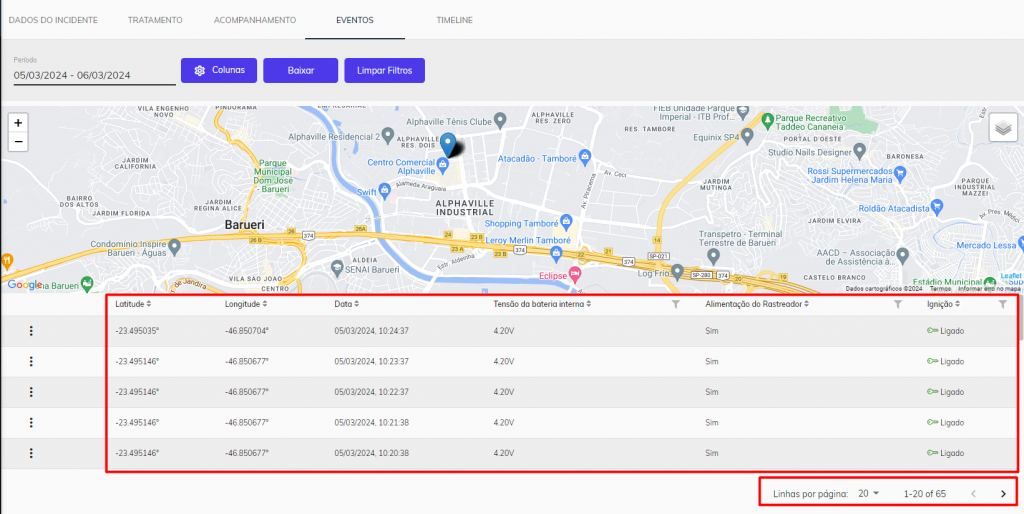Image resolution: width=1024 pixels, height=514 pixels.
Task: Open row menu for 10:23:37 event
Action: pyautogui.click(x=31, y=361)
